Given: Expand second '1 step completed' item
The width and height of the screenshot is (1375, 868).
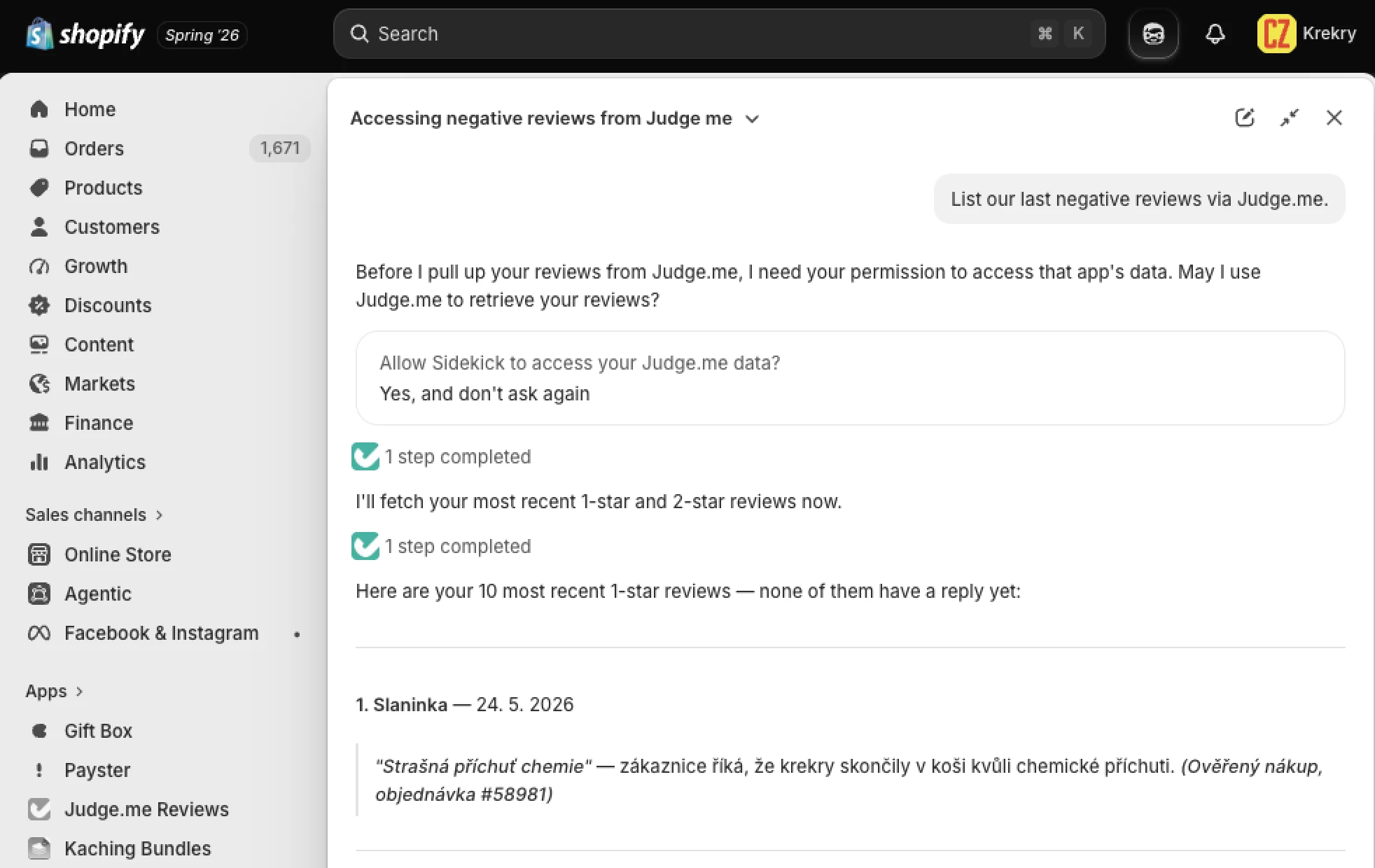Looking at the screenshot, I should (442, 546).
